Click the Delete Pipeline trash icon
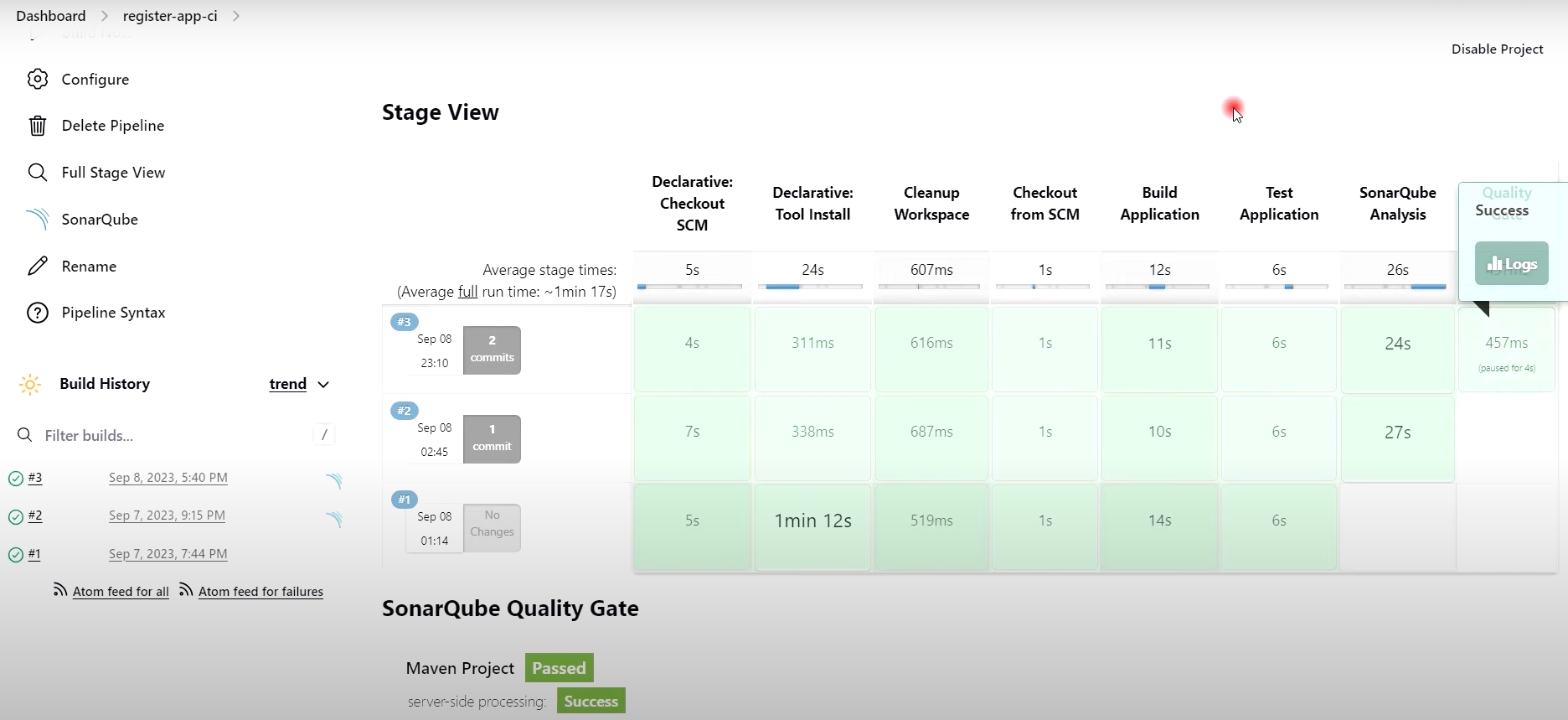1568x720 pixels. [38, 126]
